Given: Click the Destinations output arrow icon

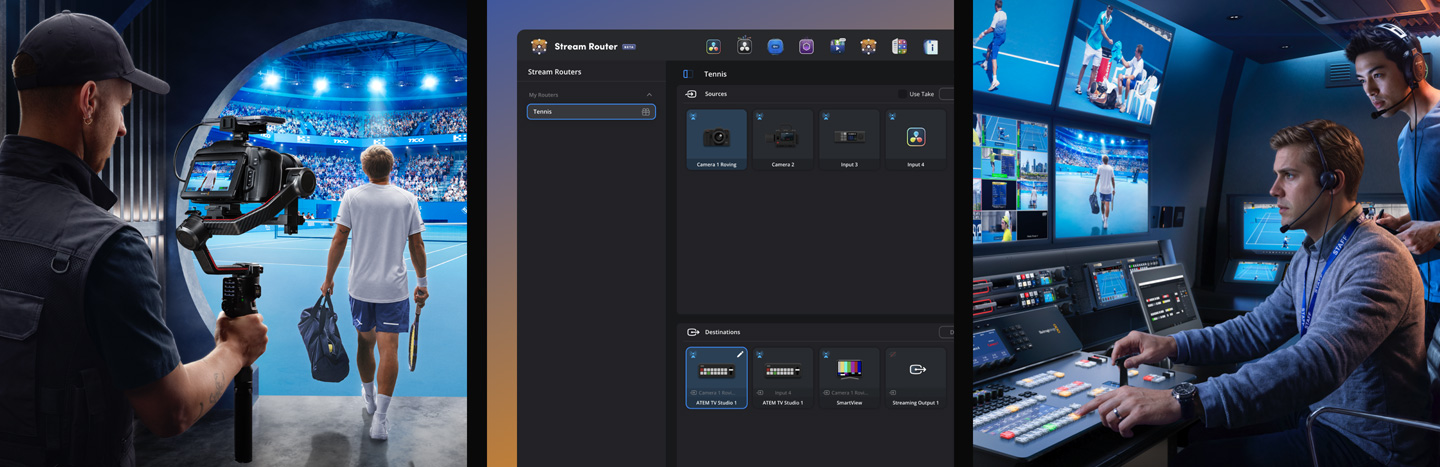Looking at the screenshot, I should (x=693, y=332).
